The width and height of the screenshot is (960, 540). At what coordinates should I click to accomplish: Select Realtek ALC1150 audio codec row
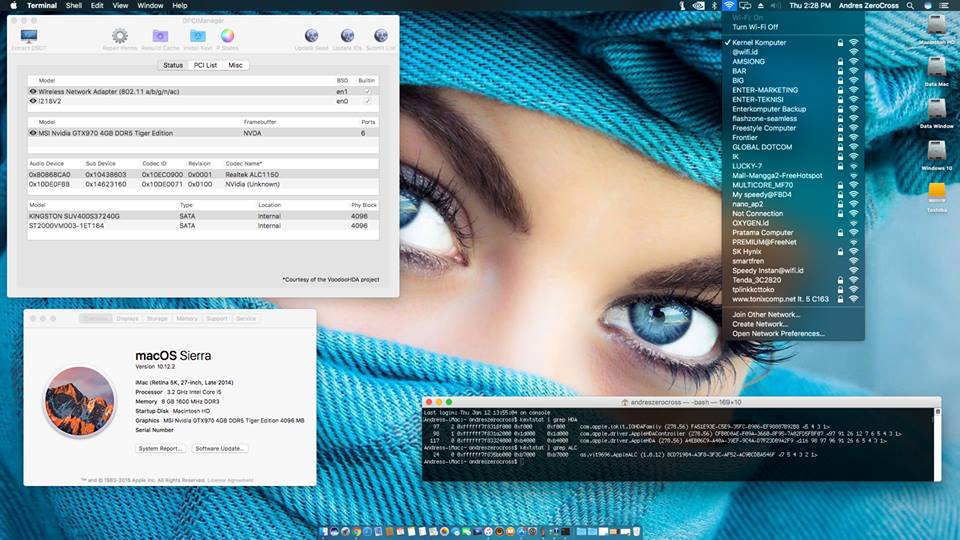coord(203,174)
